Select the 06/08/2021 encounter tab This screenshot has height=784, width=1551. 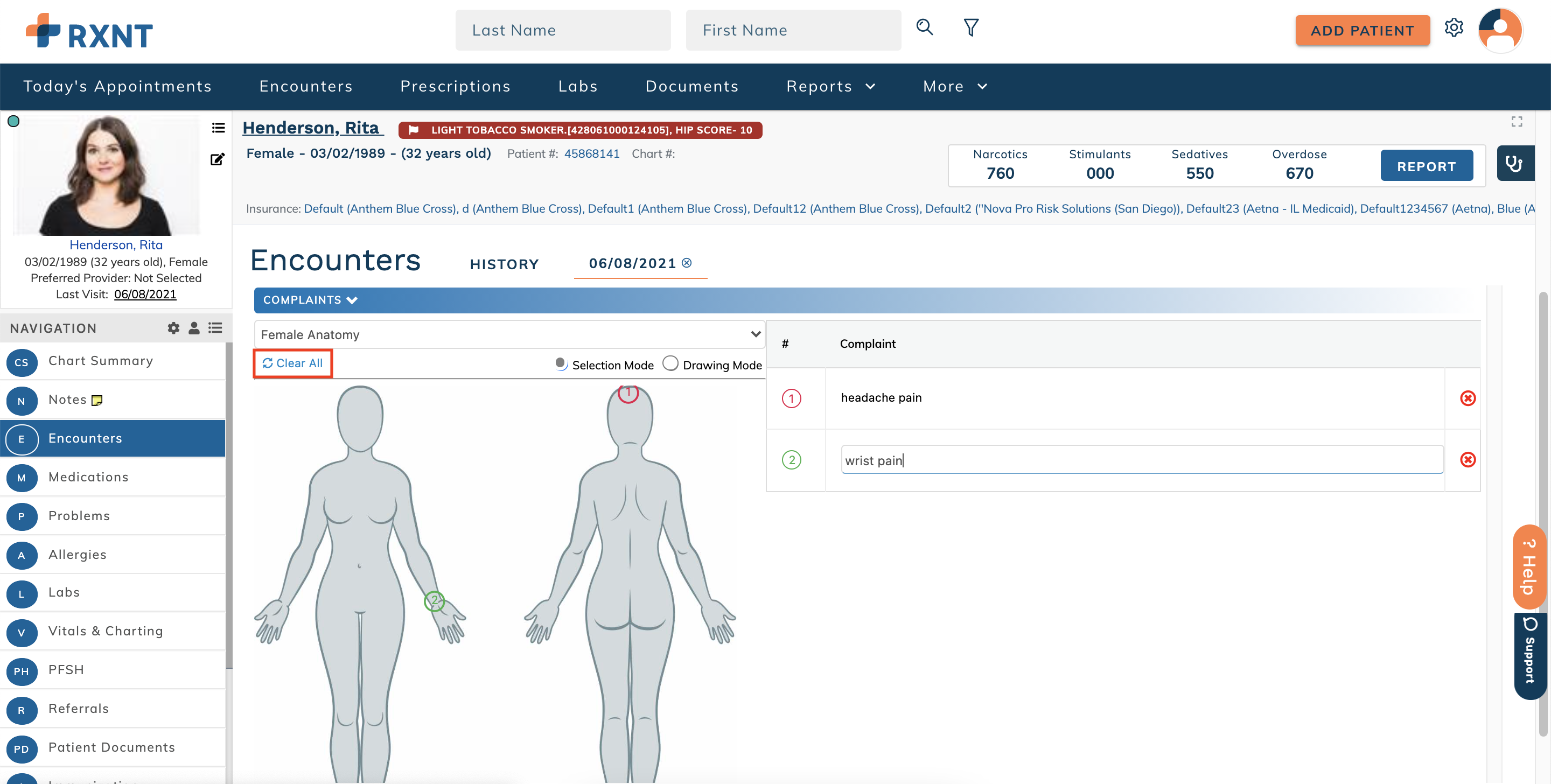(x=632, y=263)
